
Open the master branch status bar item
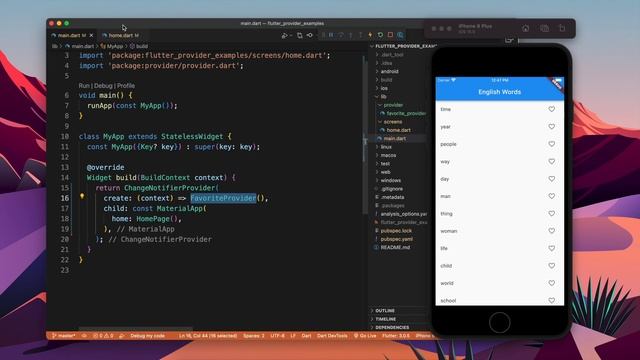coord(64,336)
